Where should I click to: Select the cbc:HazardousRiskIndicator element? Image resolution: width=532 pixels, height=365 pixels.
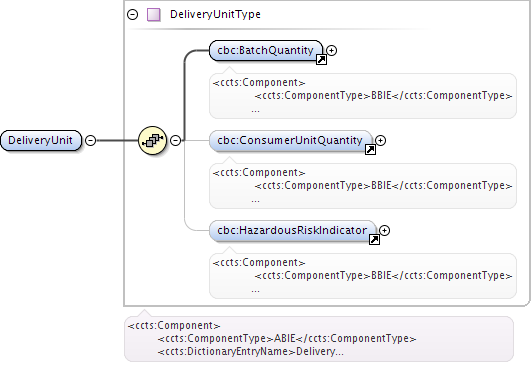[292, 230]
